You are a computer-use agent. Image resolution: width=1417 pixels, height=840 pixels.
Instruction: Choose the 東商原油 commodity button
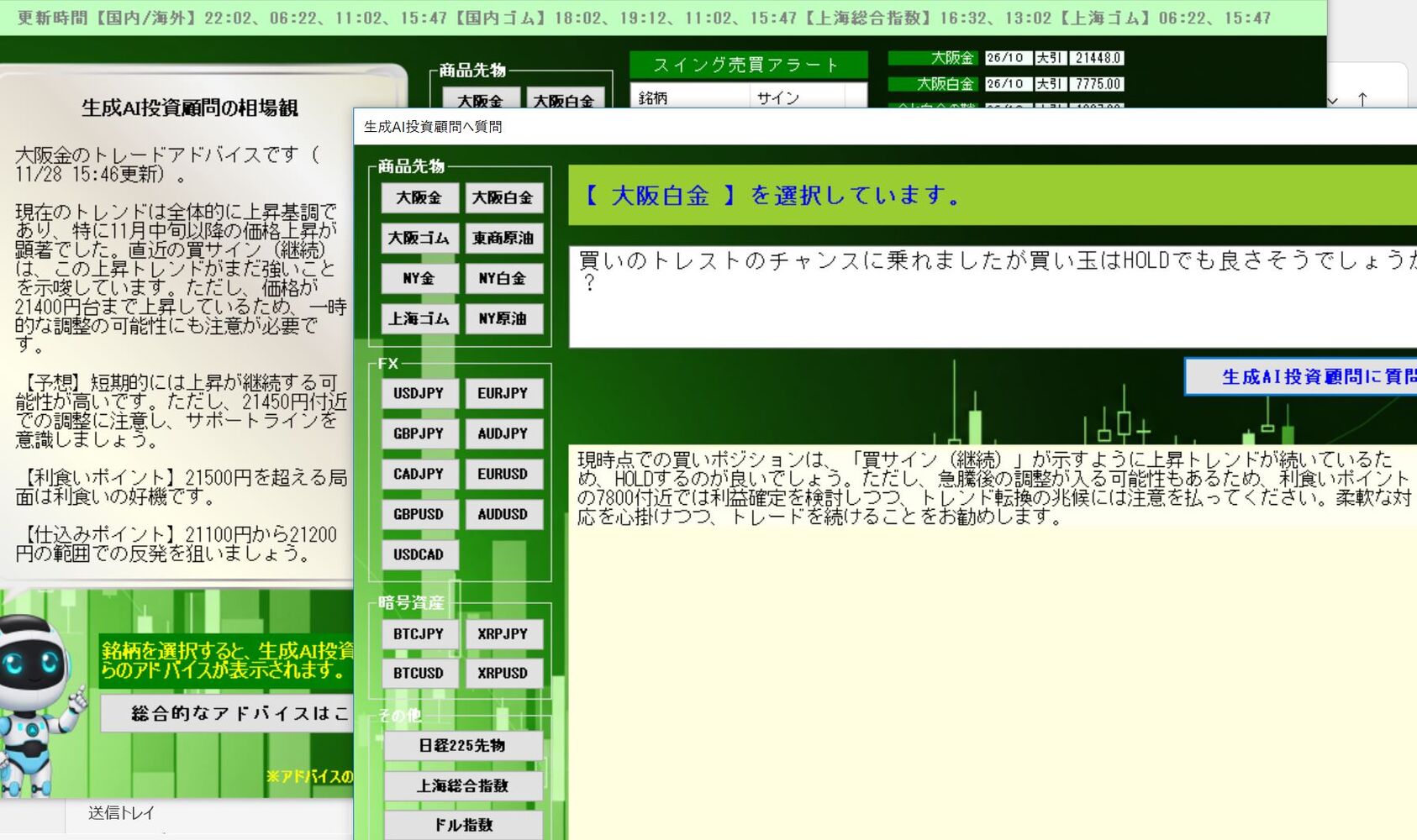coord(503,239)
